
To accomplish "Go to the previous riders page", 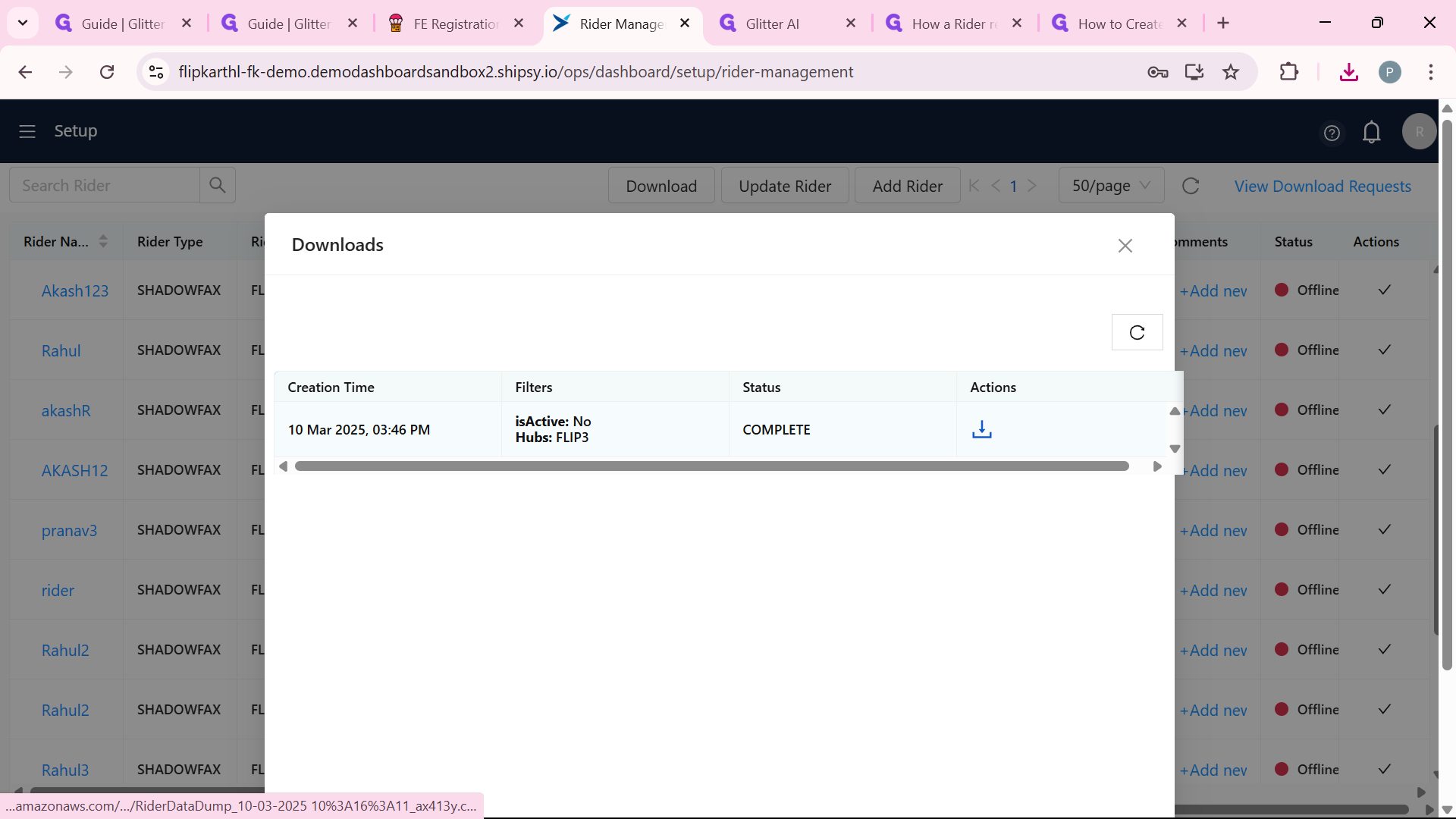I will click(x=996, y=186).
